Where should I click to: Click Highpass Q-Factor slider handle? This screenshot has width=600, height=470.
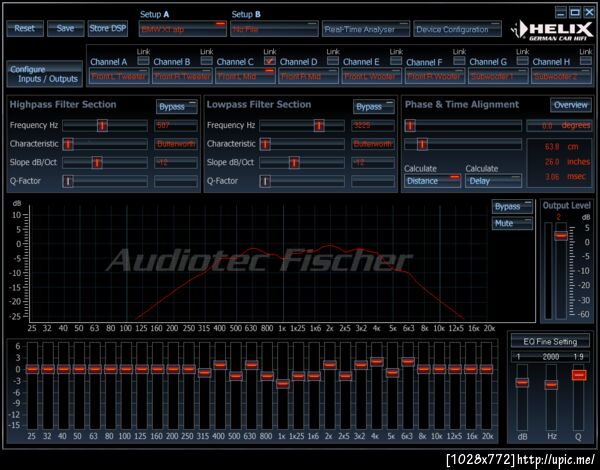tap(68, 181)
